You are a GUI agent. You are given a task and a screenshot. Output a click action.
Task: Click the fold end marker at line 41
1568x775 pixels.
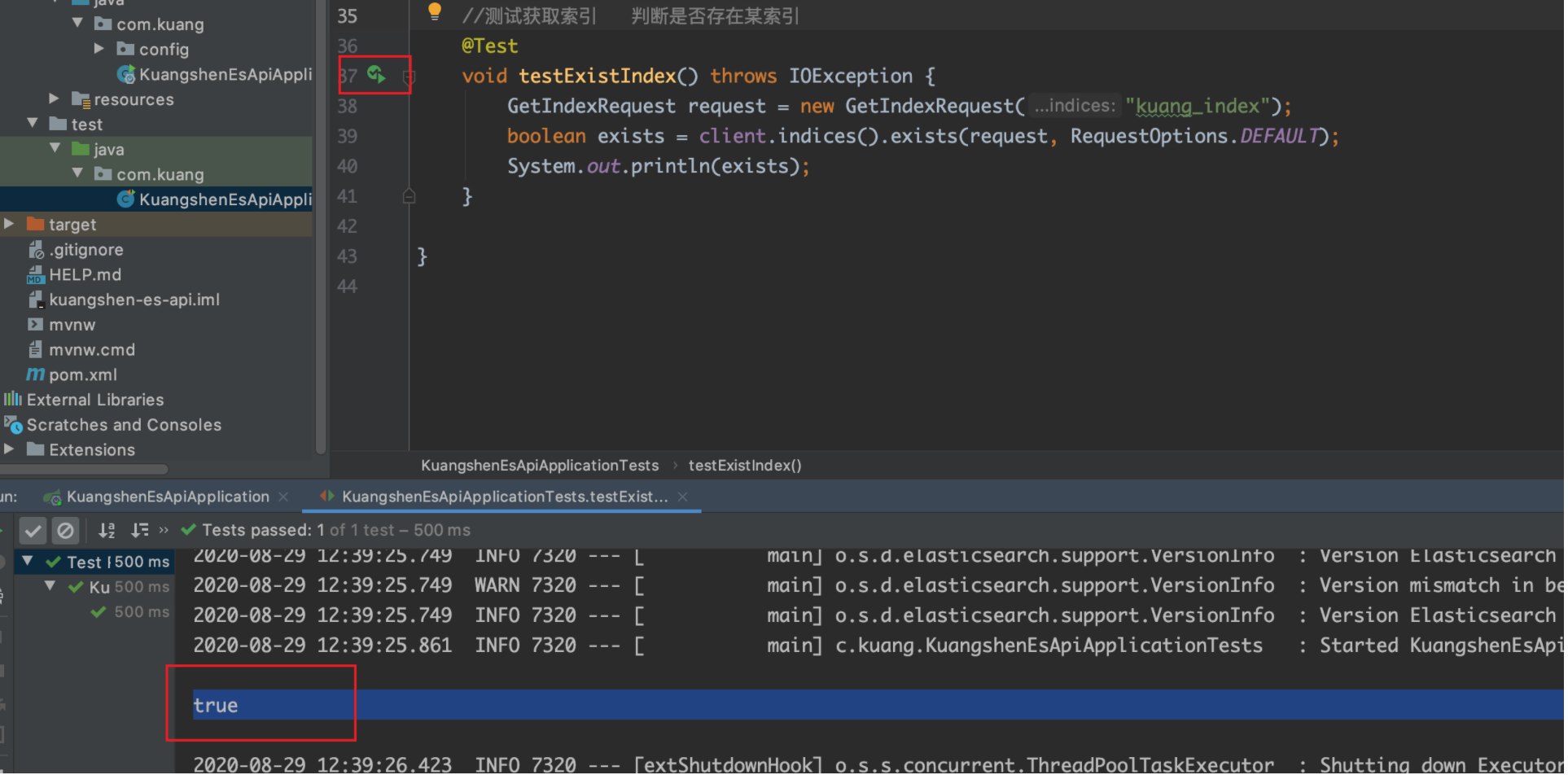point(409,196)
